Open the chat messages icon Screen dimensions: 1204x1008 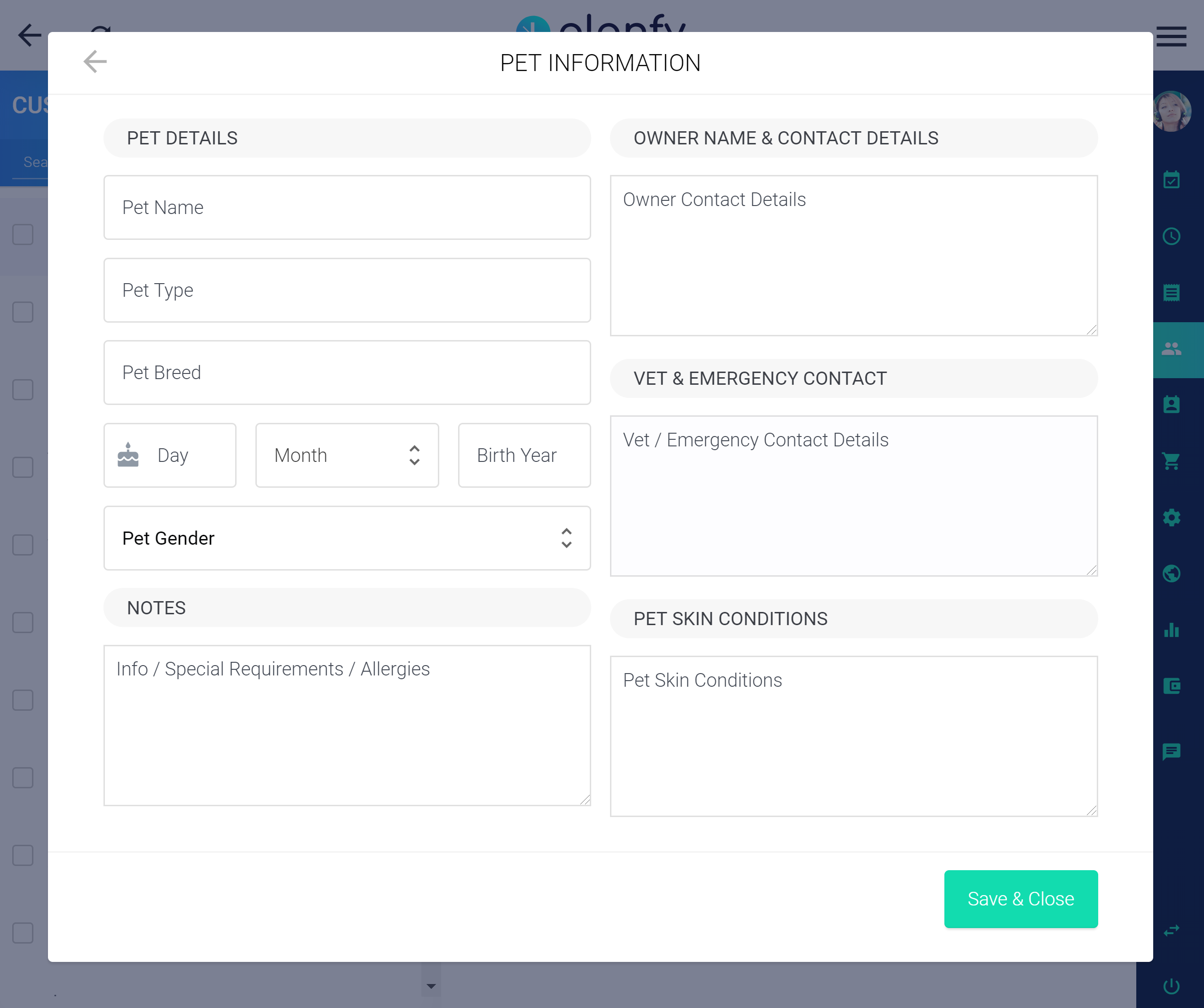[x=1172, y=752]
